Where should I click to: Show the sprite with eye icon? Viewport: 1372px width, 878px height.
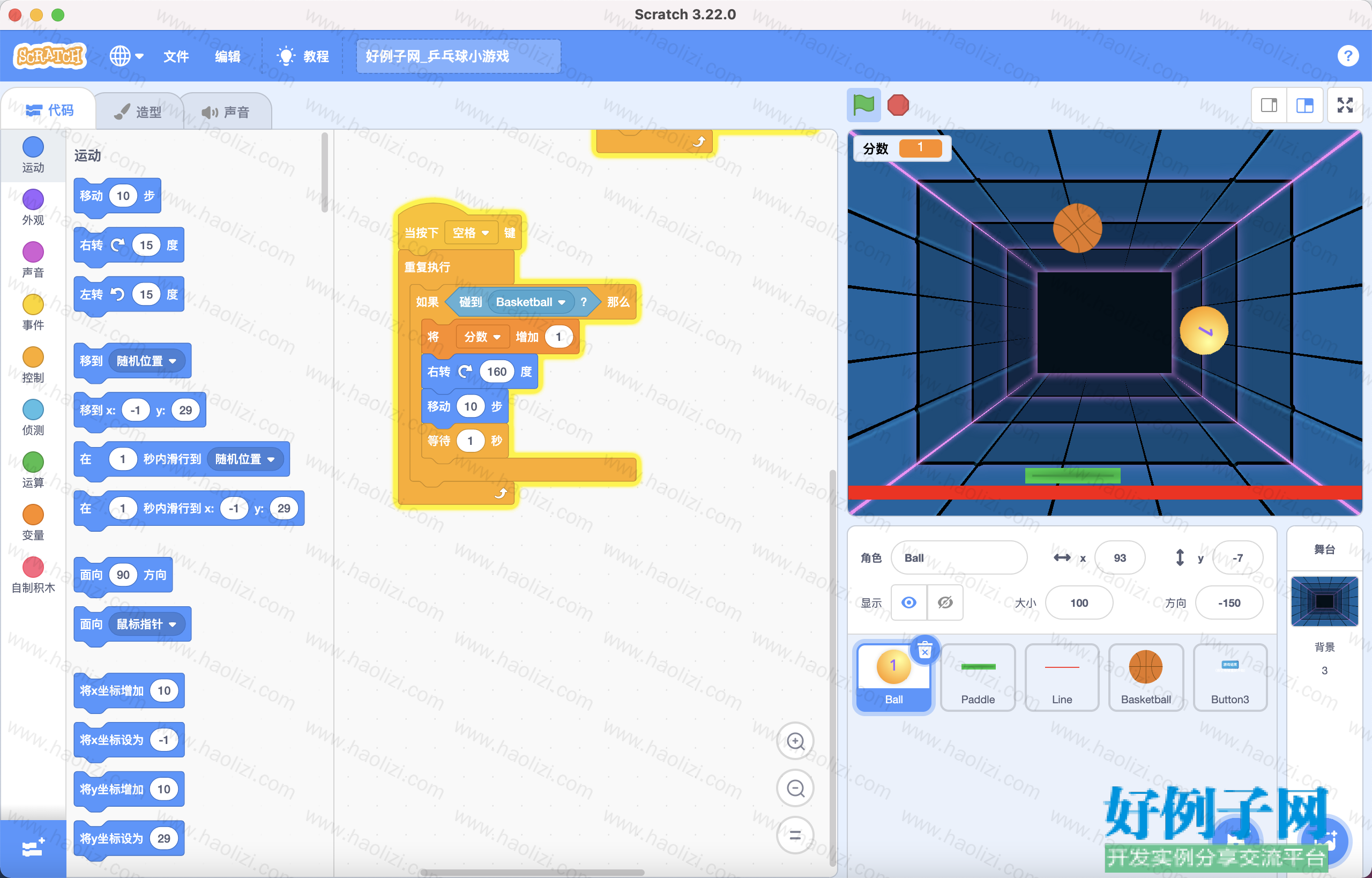[908, 602]
